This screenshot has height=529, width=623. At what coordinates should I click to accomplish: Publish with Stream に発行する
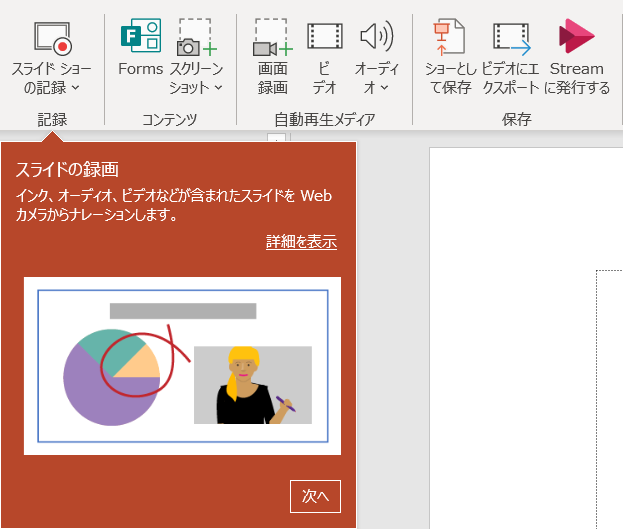tap(577, 56)
